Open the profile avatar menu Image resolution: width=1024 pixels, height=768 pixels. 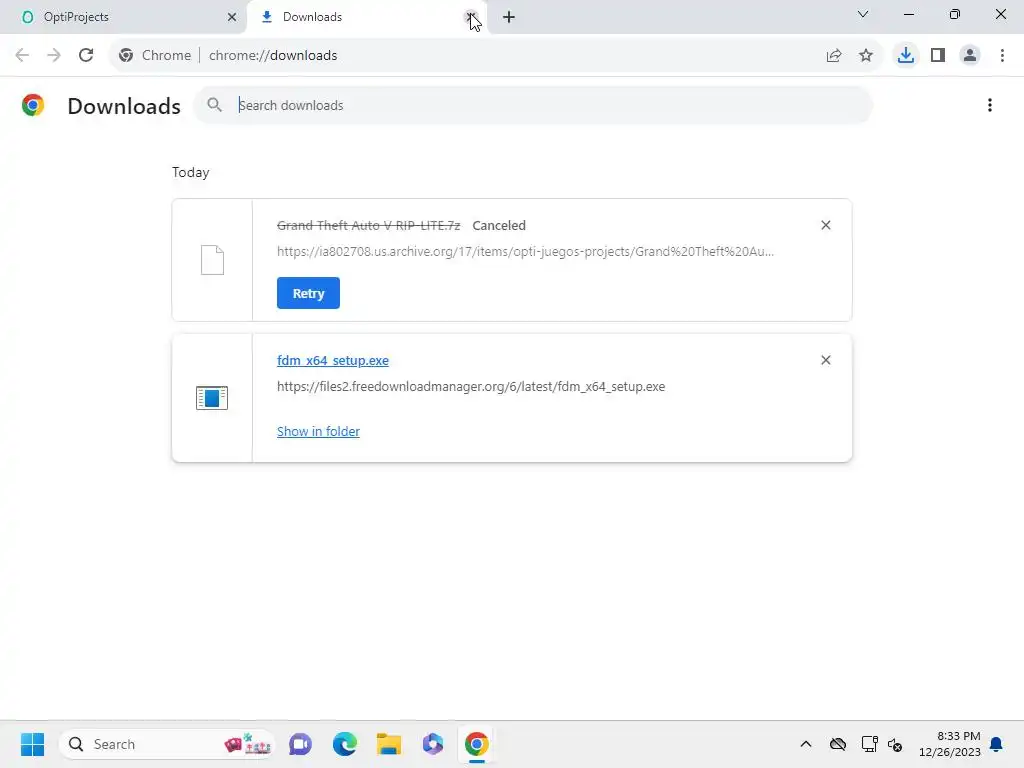(x=970, y=56)
